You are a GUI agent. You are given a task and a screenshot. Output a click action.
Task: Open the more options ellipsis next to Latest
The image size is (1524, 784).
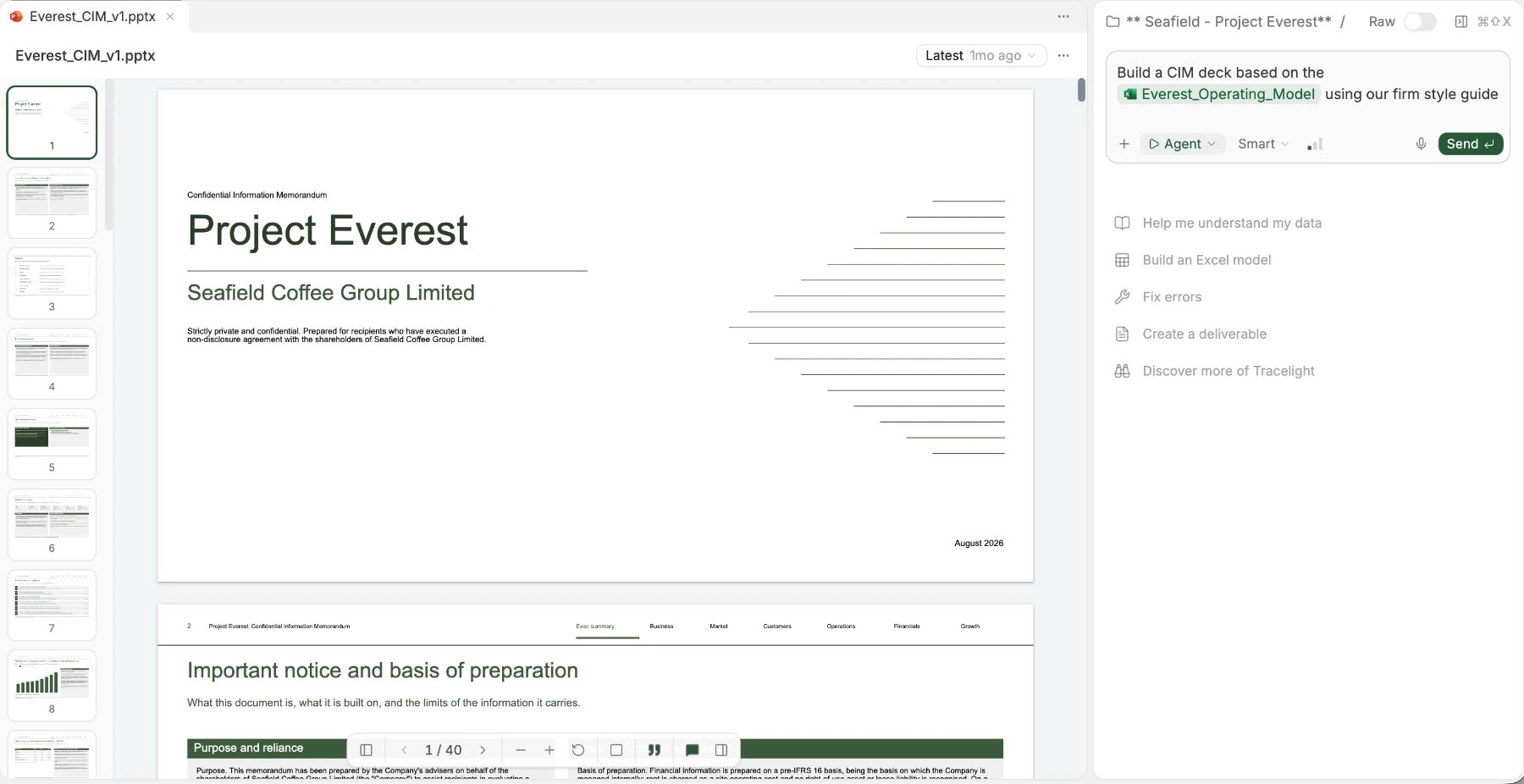[1063, 55]
